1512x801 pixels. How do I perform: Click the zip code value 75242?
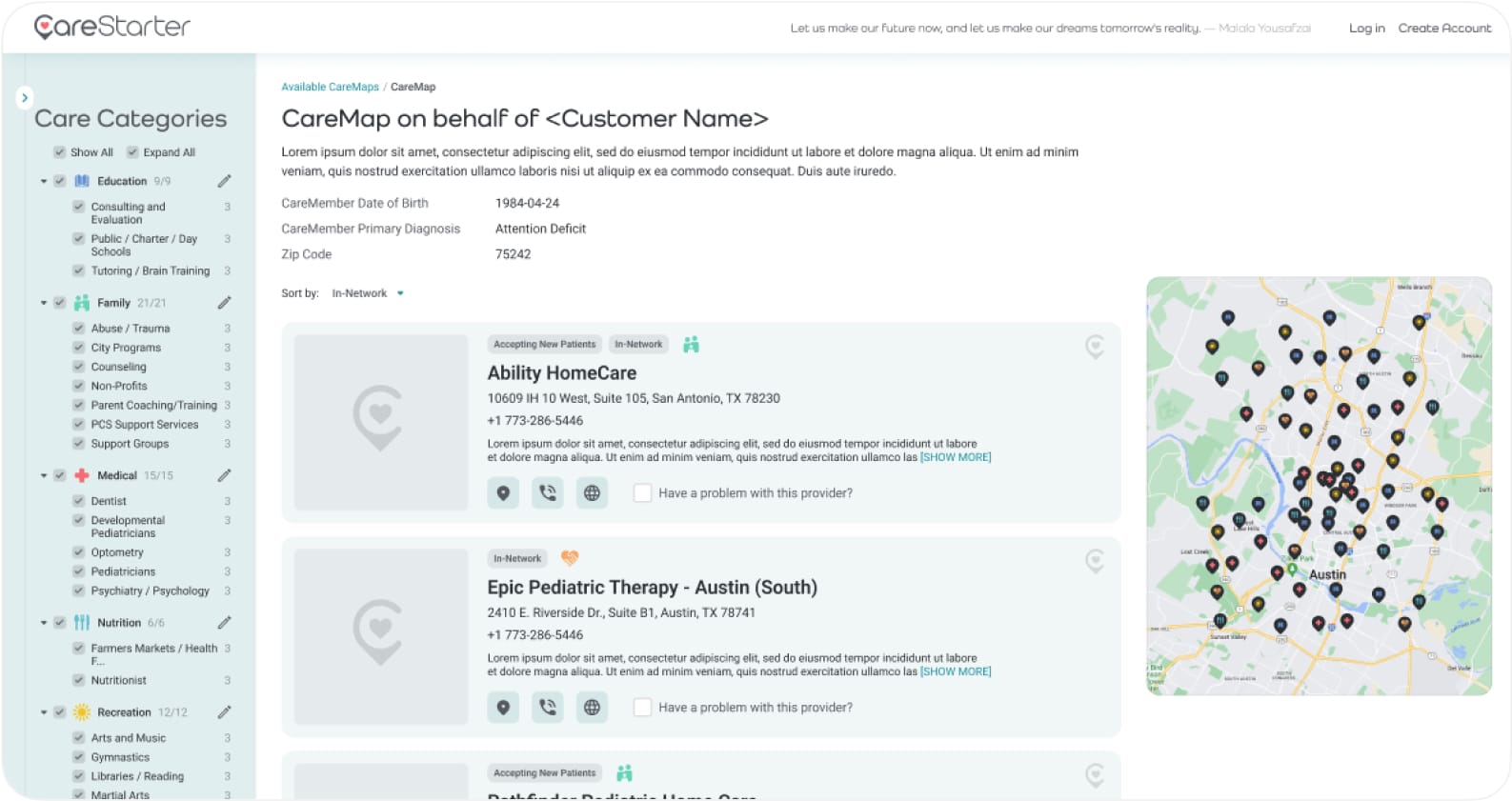514,254
